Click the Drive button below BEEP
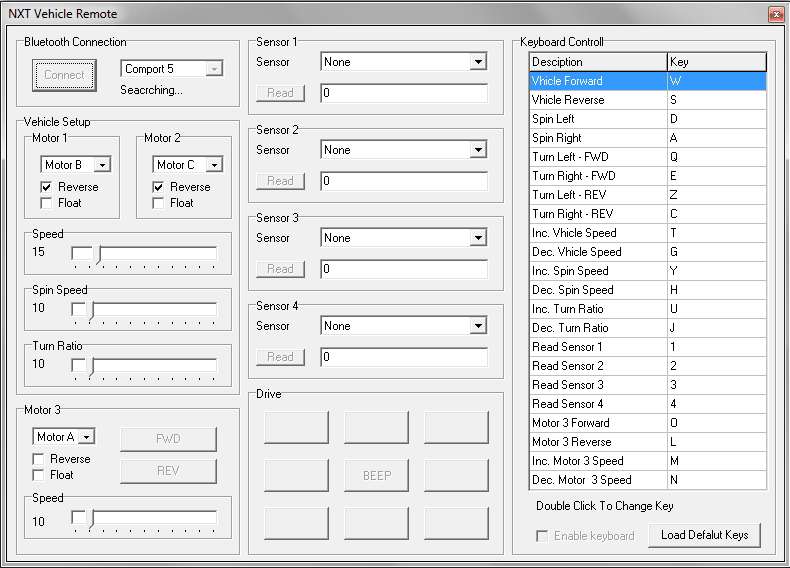Viewport: 790px width, 568px height. 376,523
